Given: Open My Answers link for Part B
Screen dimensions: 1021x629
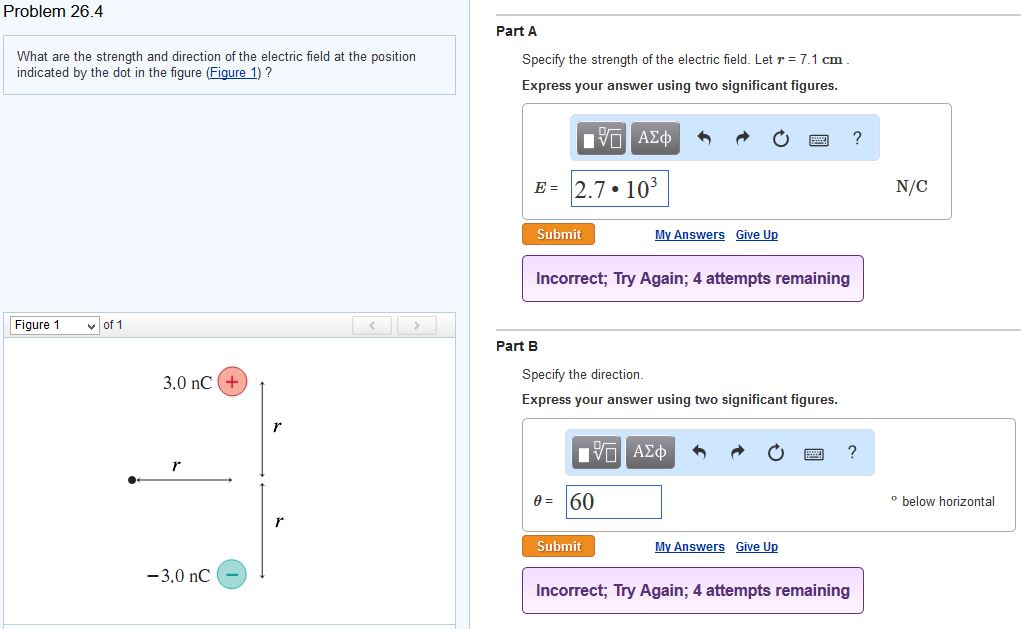Looking at the screenshot, I should 689,547.
